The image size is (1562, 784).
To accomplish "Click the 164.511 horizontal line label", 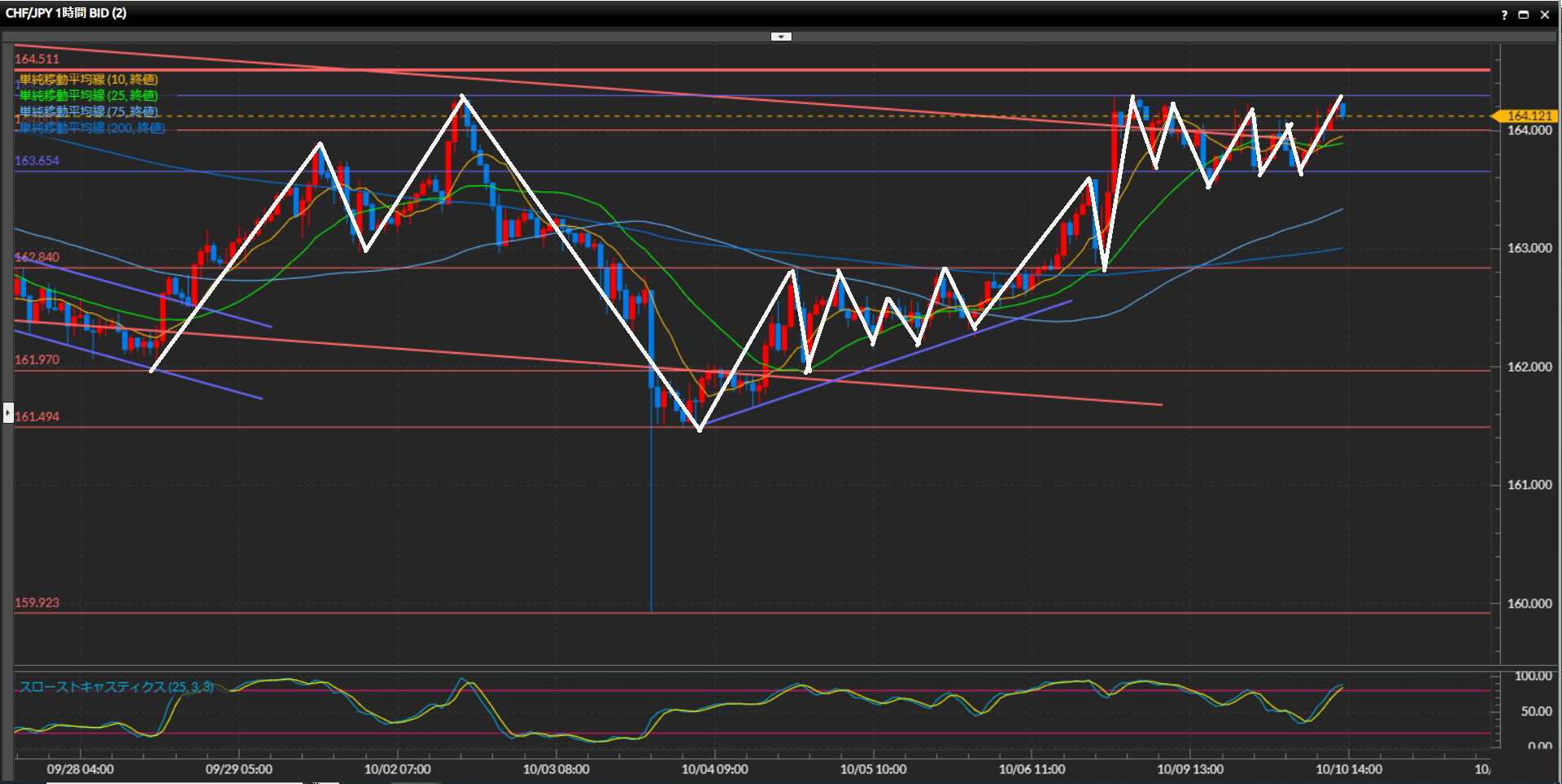I will 37,59.
